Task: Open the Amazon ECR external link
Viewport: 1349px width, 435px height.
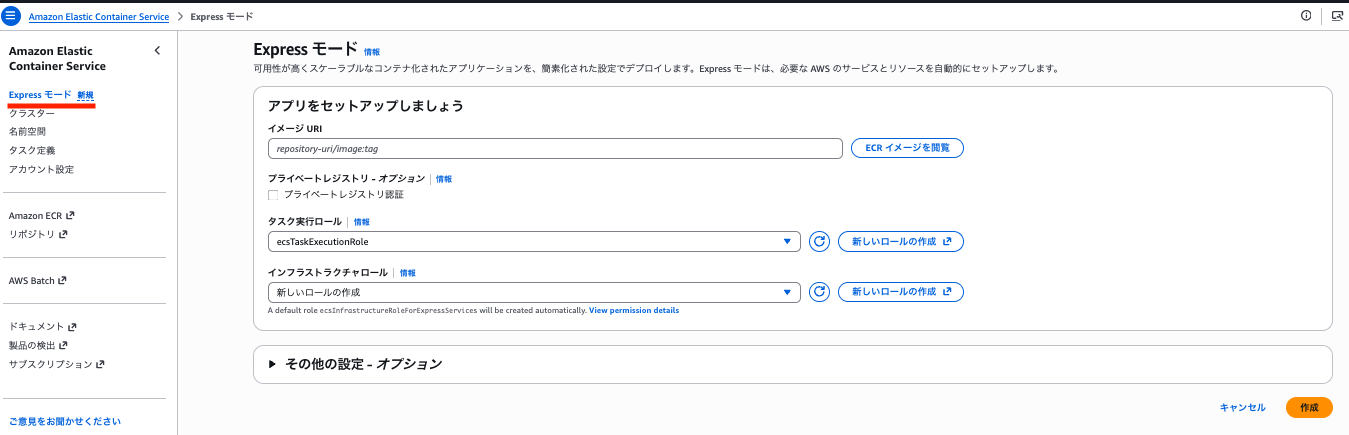Action: pyautogui.click(x=41, y=215)
